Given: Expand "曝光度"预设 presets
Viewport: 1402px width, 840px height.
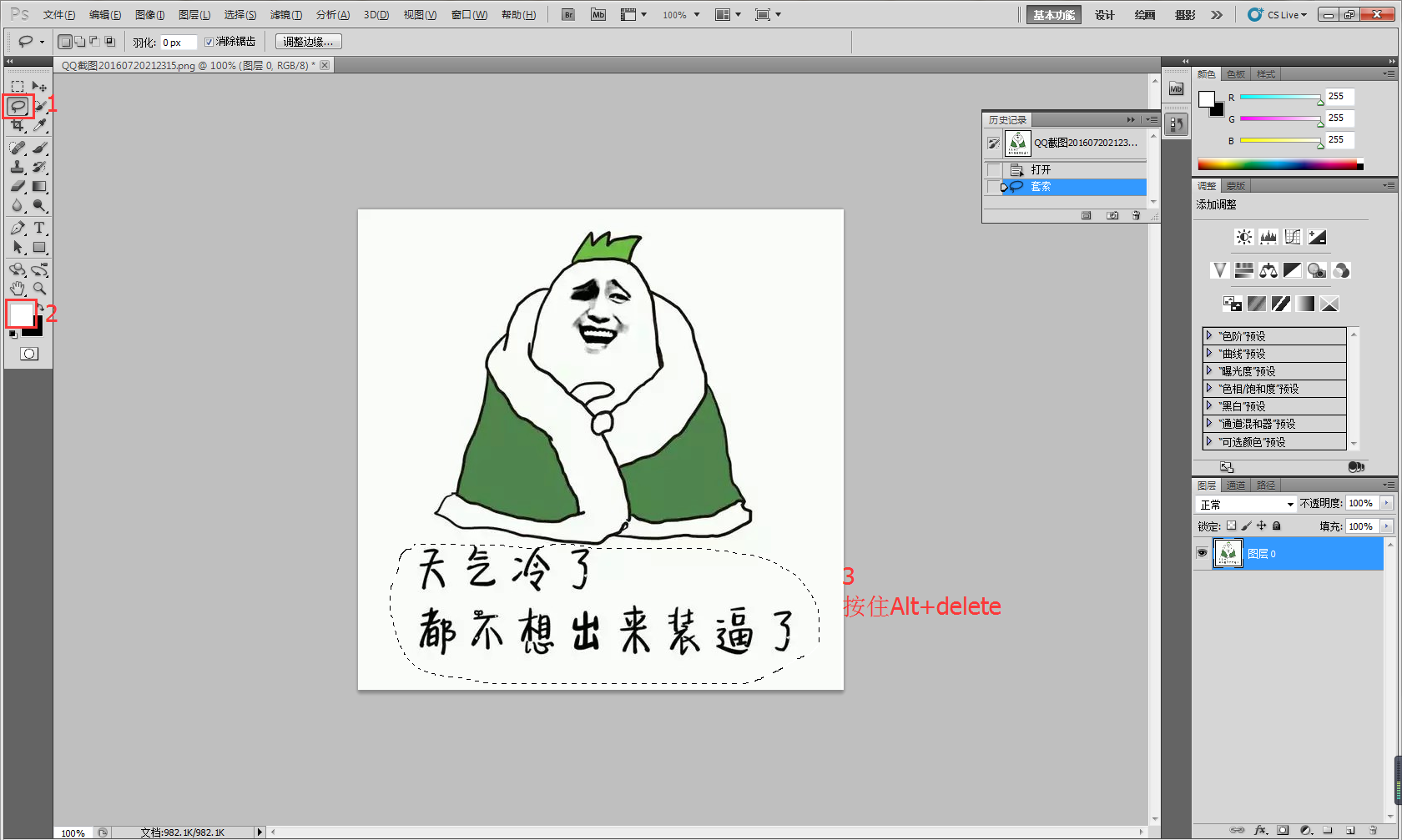Looking at the screenshot, I should point(1208,370).
